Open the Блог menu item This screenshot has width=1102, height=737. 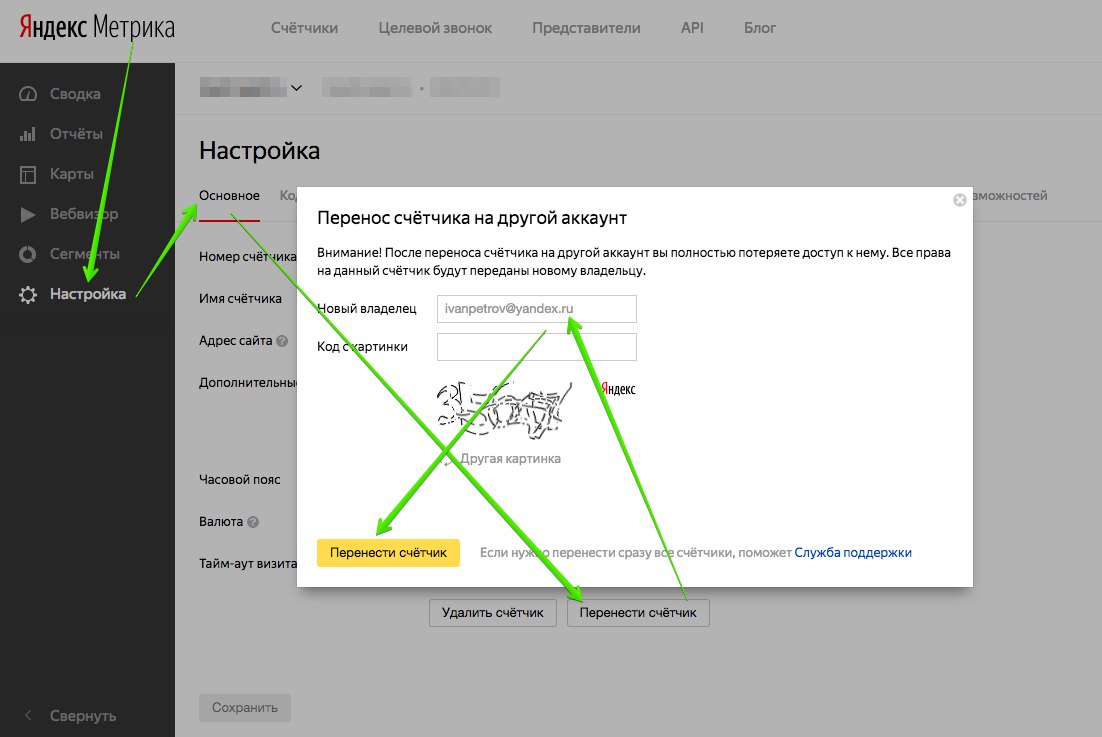tap(760, 28)
